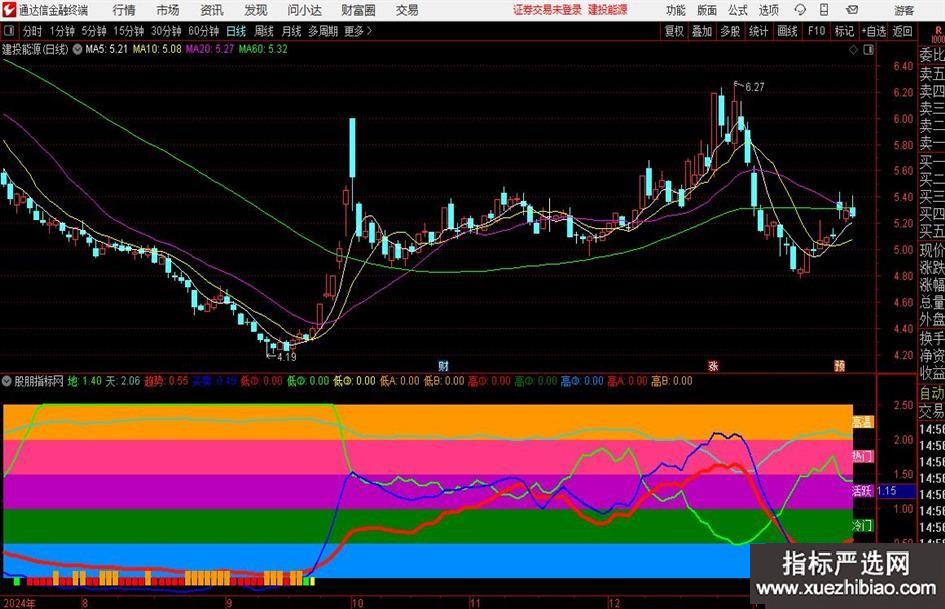Switch to the 30分钟 period tab

[166, 31]
